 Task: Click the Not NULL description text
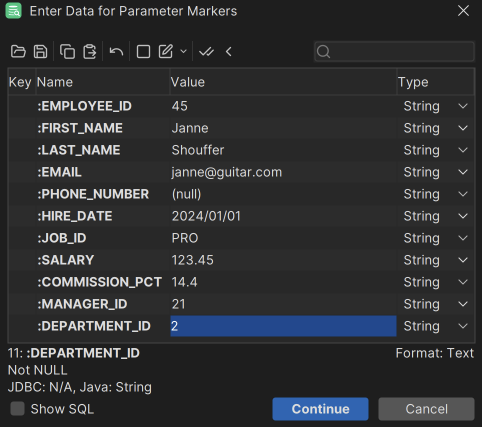[x=37, y=370]
